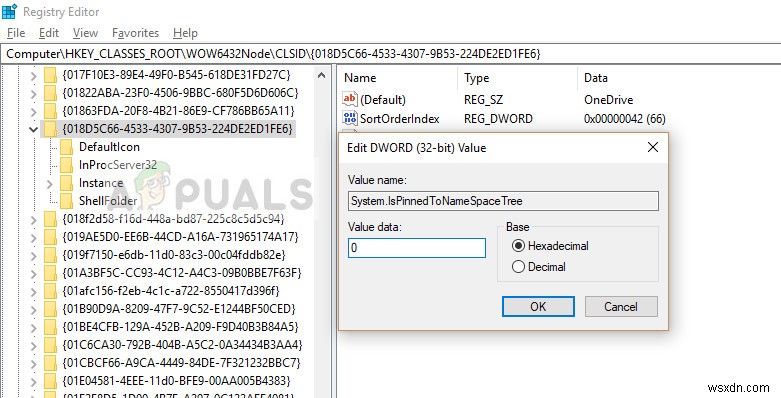Collapse the {018D5C66-4533-4307-9B53-224DE2ED1FE6} key
Viewport: 781px width, 398px height.
pyautogui.click(x=33, y=130)
